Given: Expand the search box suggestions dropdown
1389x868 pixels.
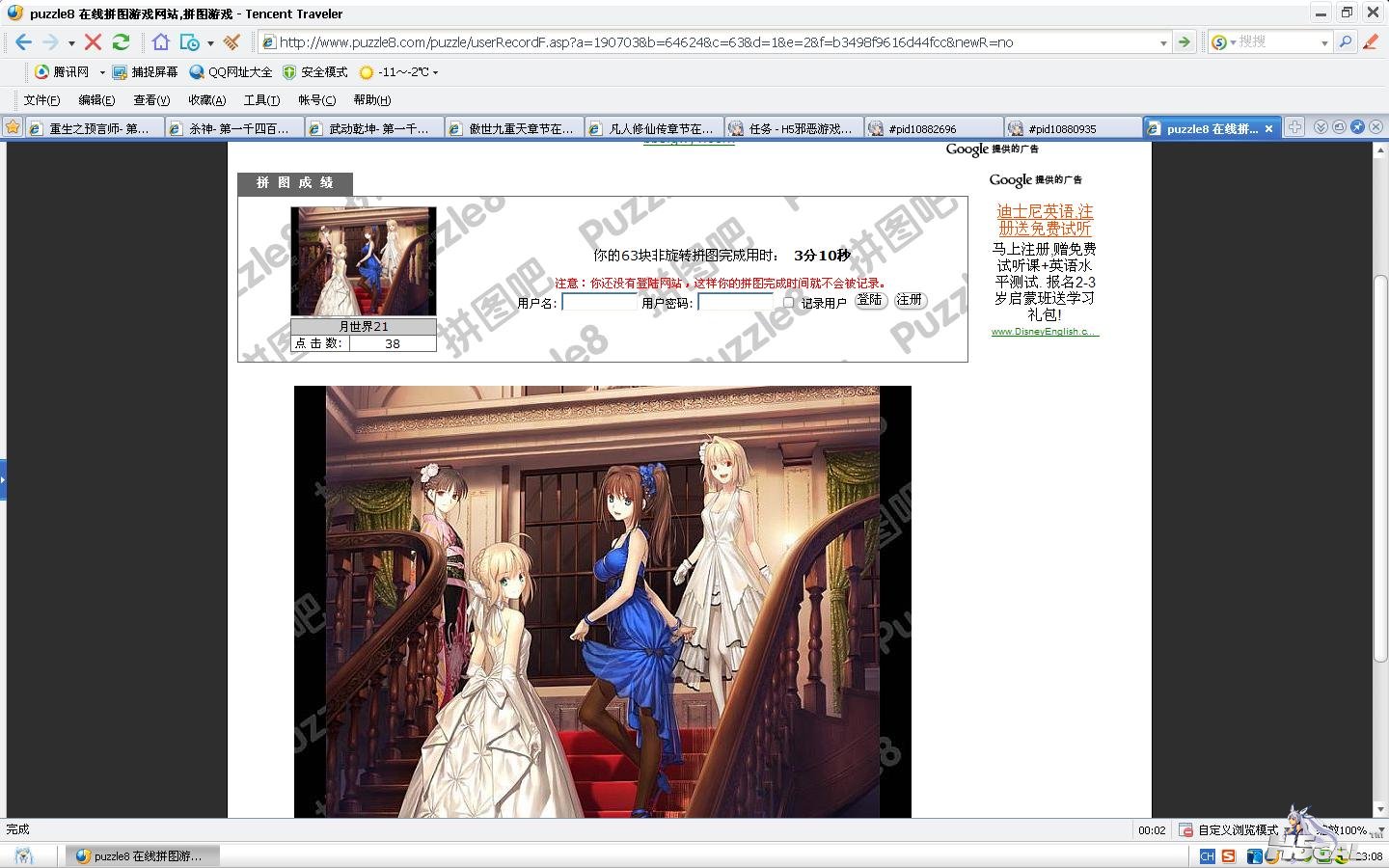Looking at the screenshot, I should 1324,43.
